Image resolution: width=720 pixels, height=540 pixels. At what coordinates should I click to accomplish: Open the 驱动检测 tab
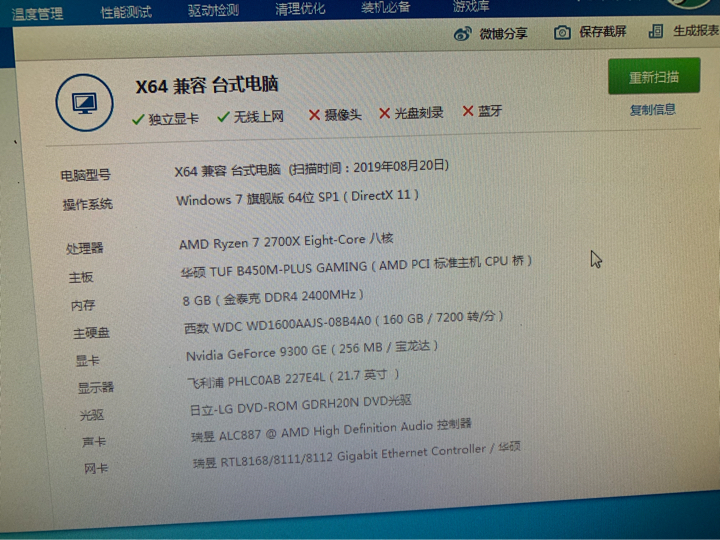pos(213,11)
